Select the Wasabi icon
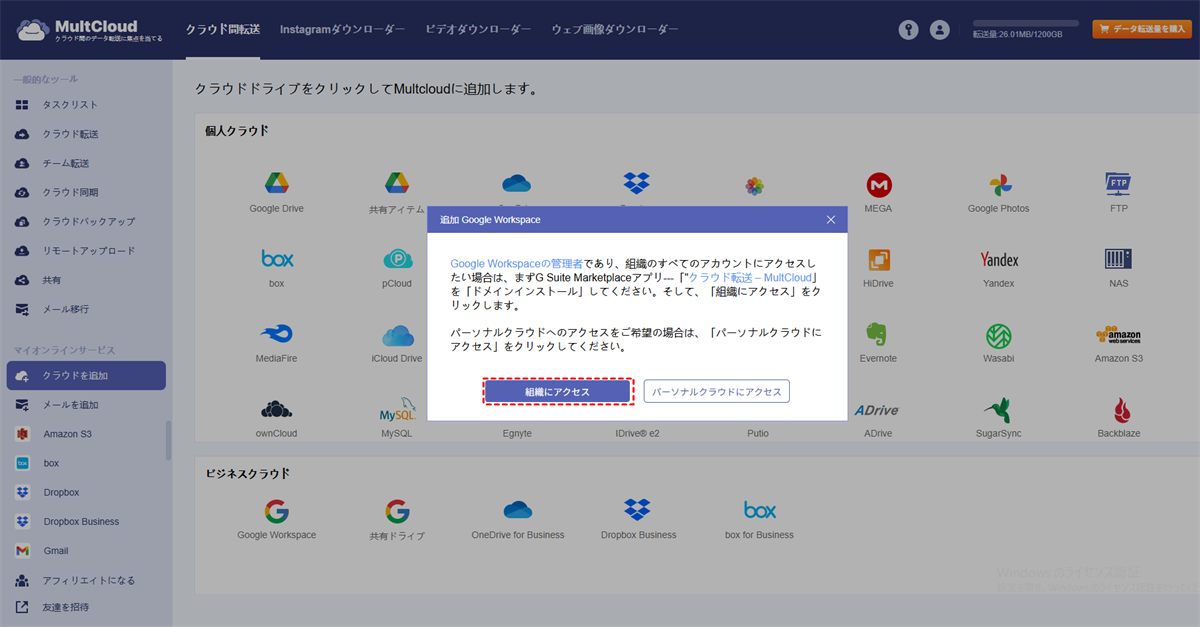1200x627 pixels. (998, 334)
